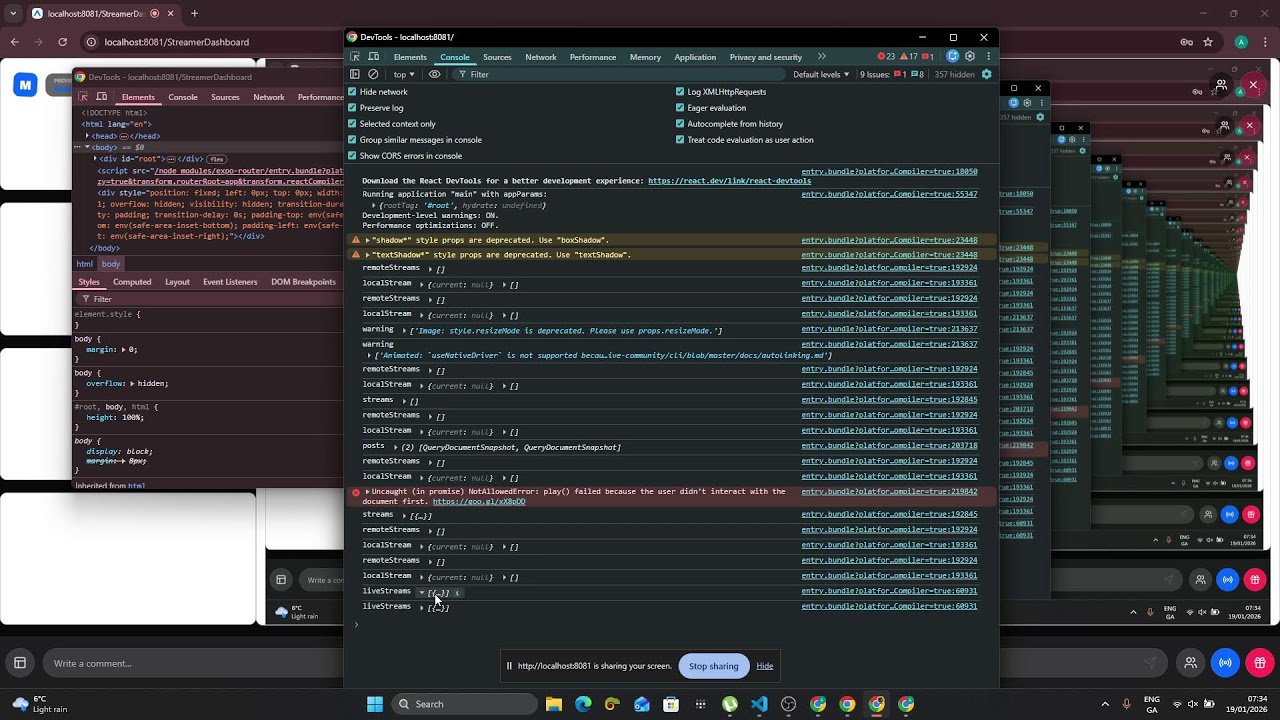This screenshot has width=1280, height=720.
Task: Expand the Uncaught NotAllowedError message
Action: [368, 491]
